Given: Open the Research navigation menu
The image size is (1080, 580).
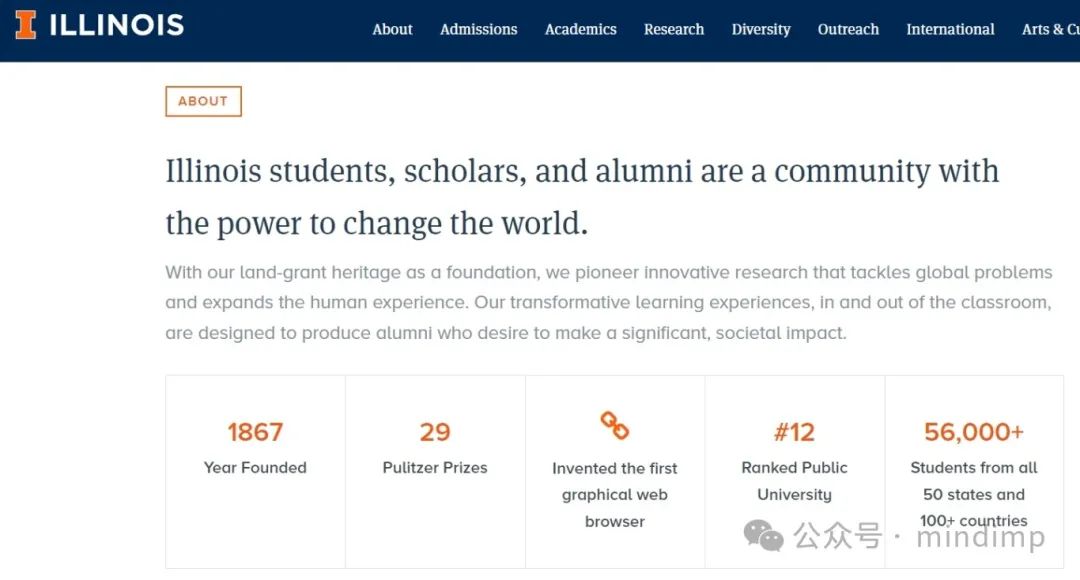Looking at the screenshot, I should click(674, 29).
